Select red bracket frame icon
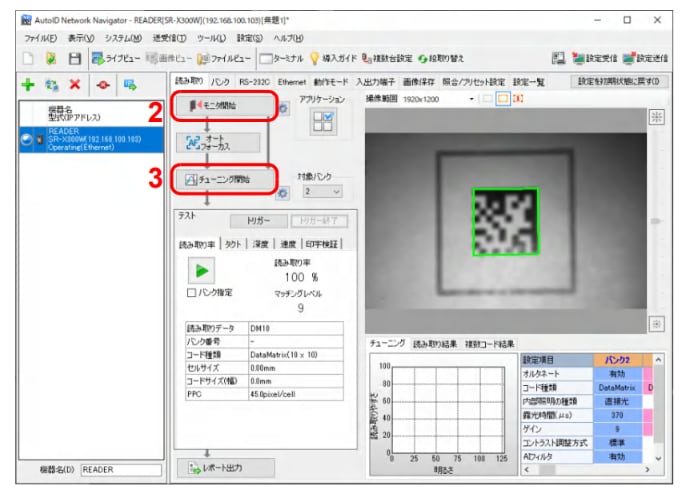693x499 pixels. tap(518, 99)
